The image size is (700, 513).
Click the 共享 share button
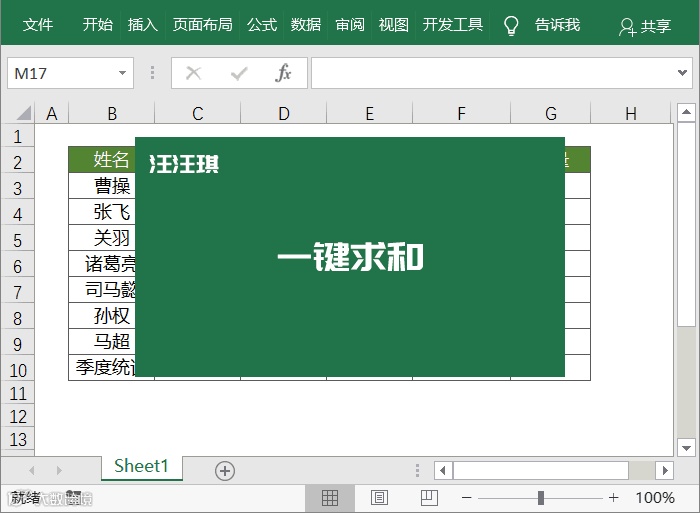coord(645,26)
